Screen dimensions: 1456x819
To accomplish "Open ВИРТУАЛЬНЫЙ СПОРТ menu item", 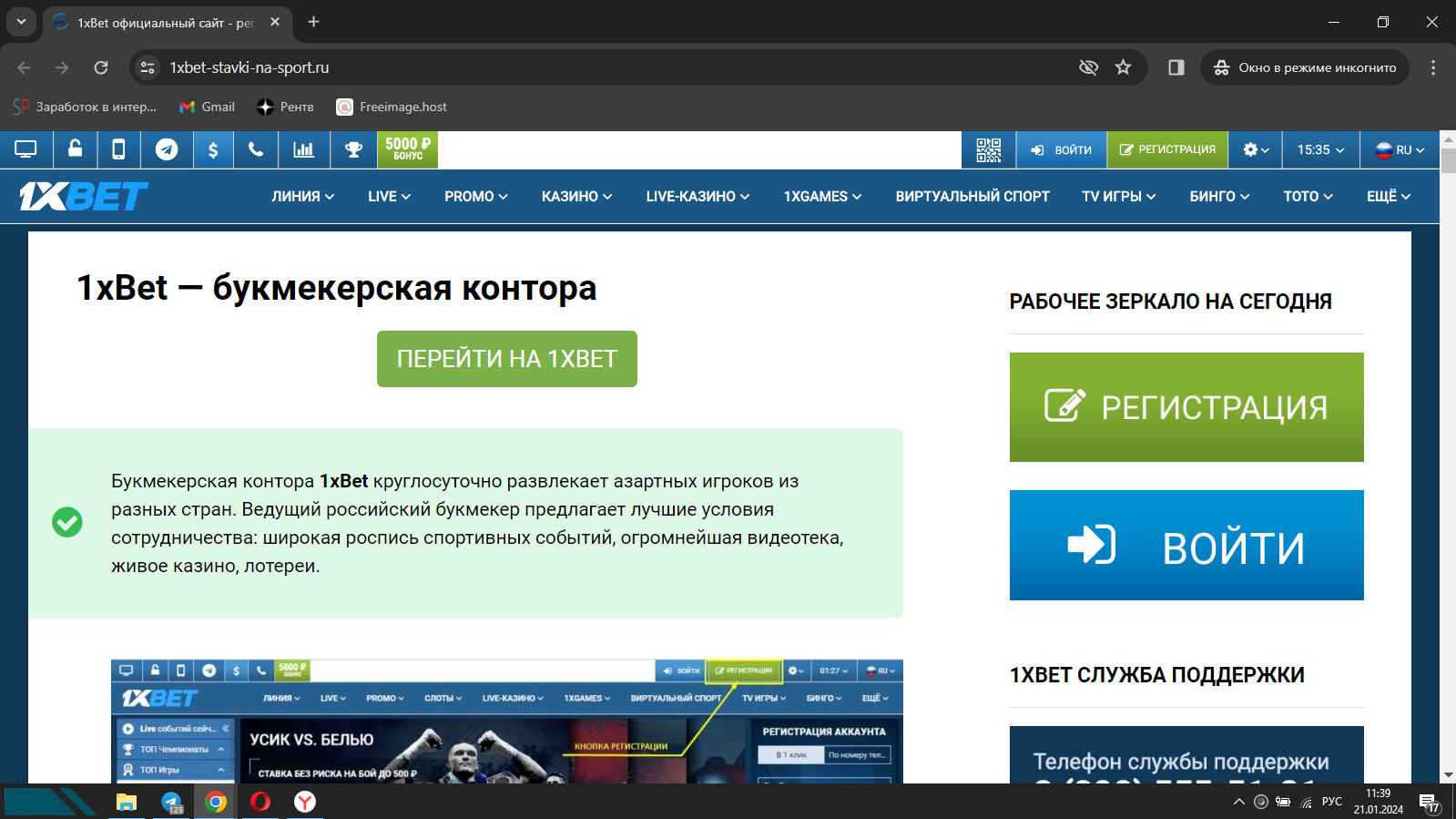I will [972, 196].
